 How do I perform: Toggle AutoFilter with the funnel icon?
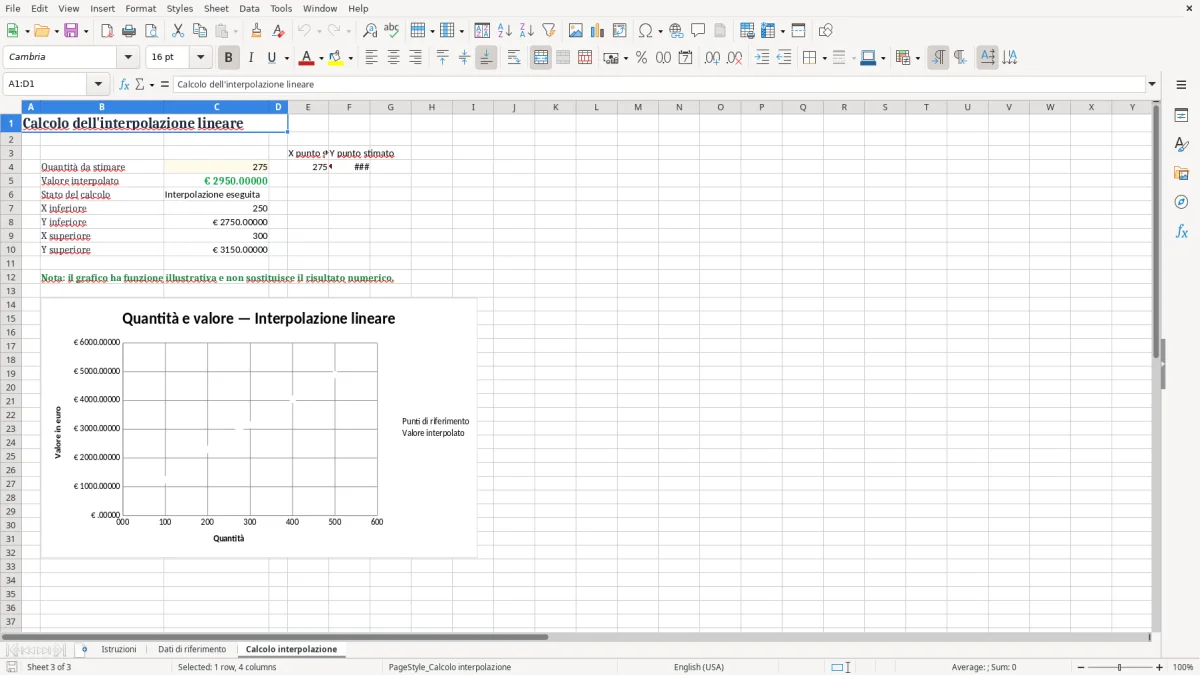(549, 31)
